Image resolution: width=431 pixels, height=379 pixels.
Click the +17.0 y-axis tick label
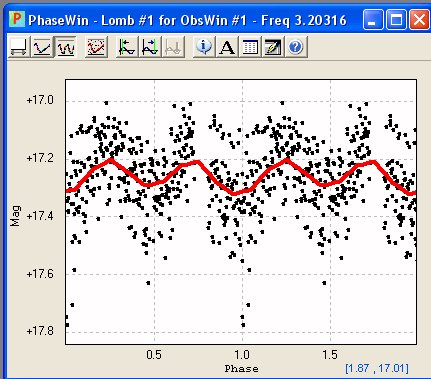(40, 100)
